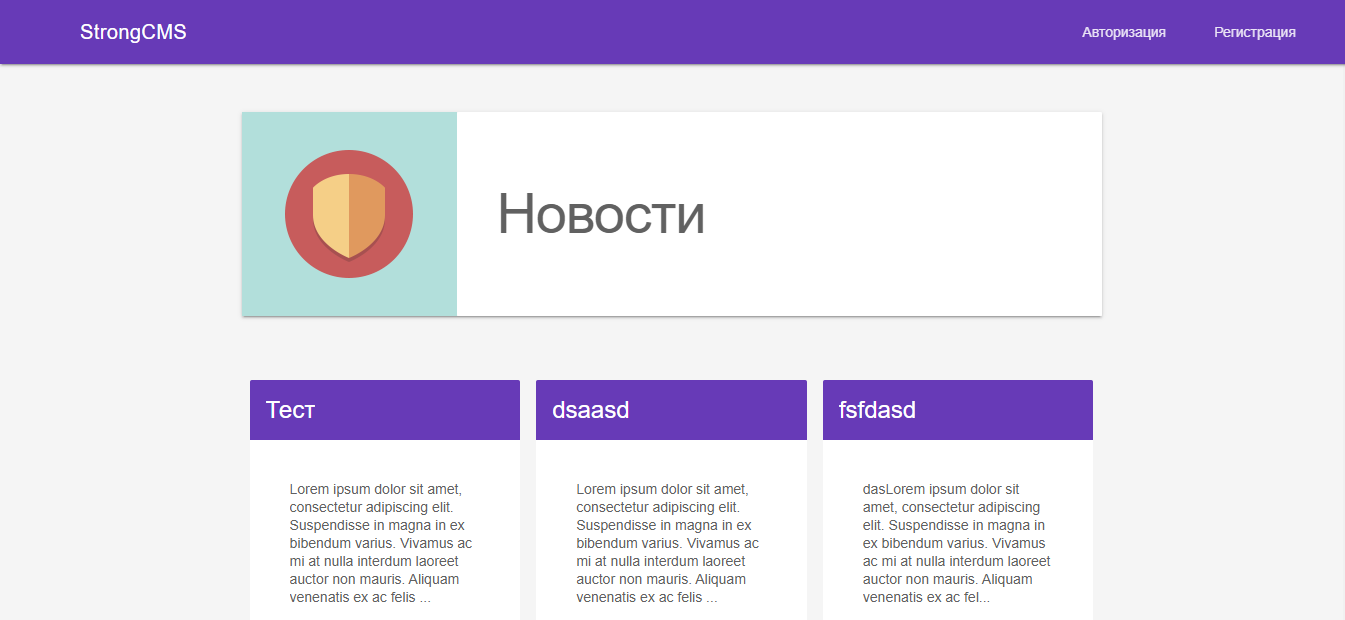Open the Авторизация login page
1345x620 pixels.
[x=1123, y=32]
